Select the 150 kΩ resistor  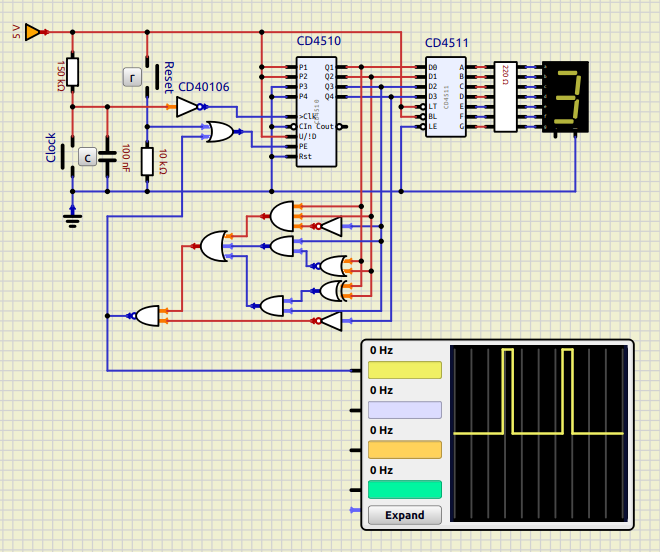[x=73, y=72]
